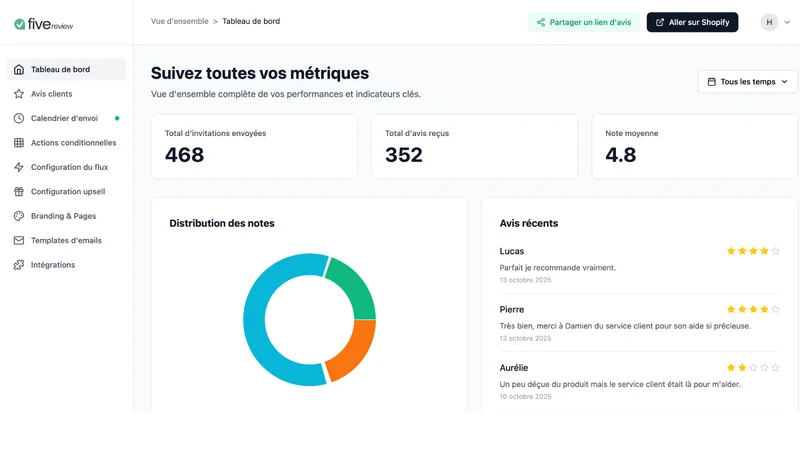The image size is (800, 450).
Task: Click the home icon beside Tableau de bord
Action: tap(19, 69)
